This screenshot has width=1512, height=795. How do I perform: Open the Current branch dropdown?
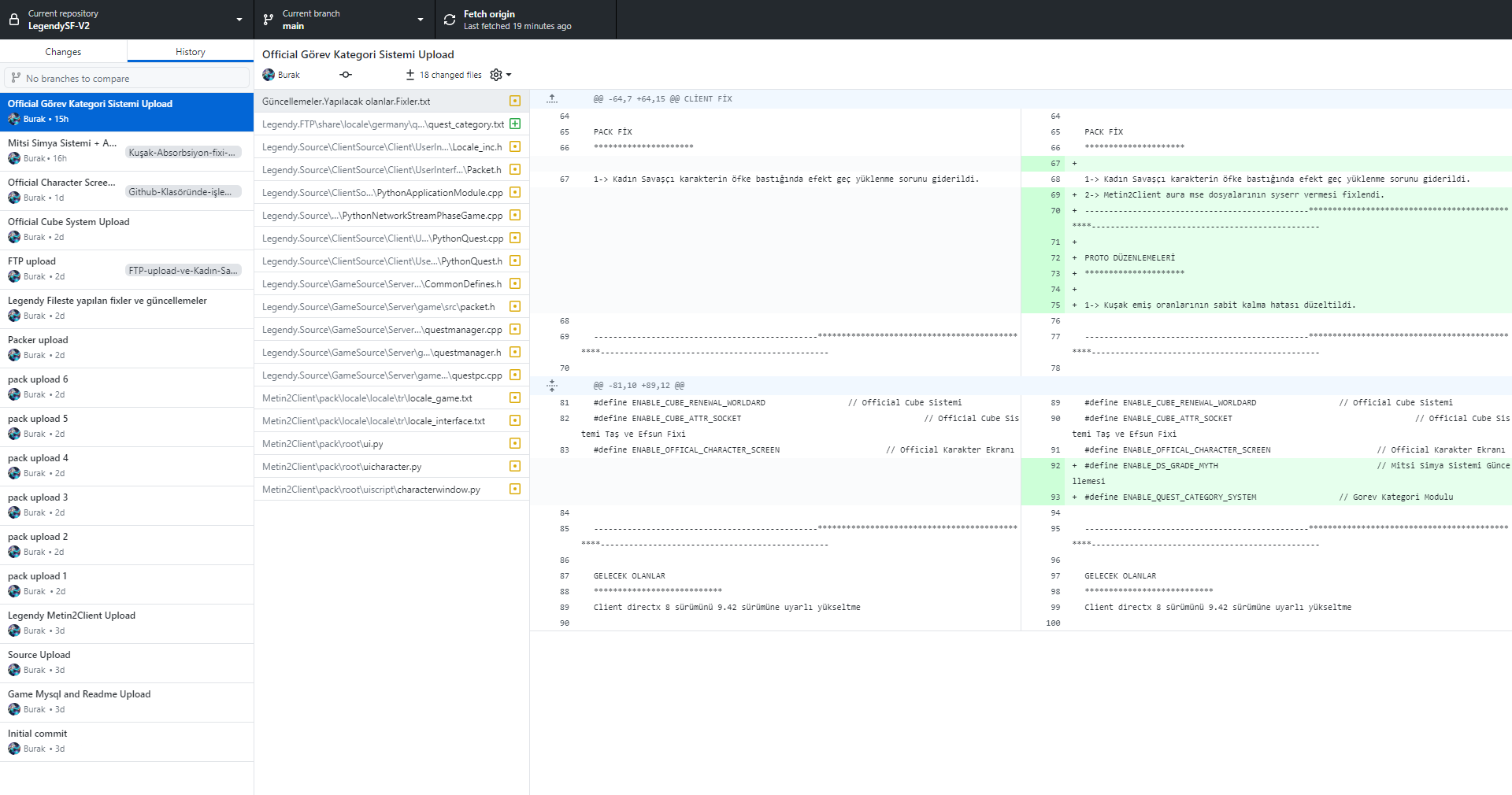pyautogui.click(x=344, y=20)
